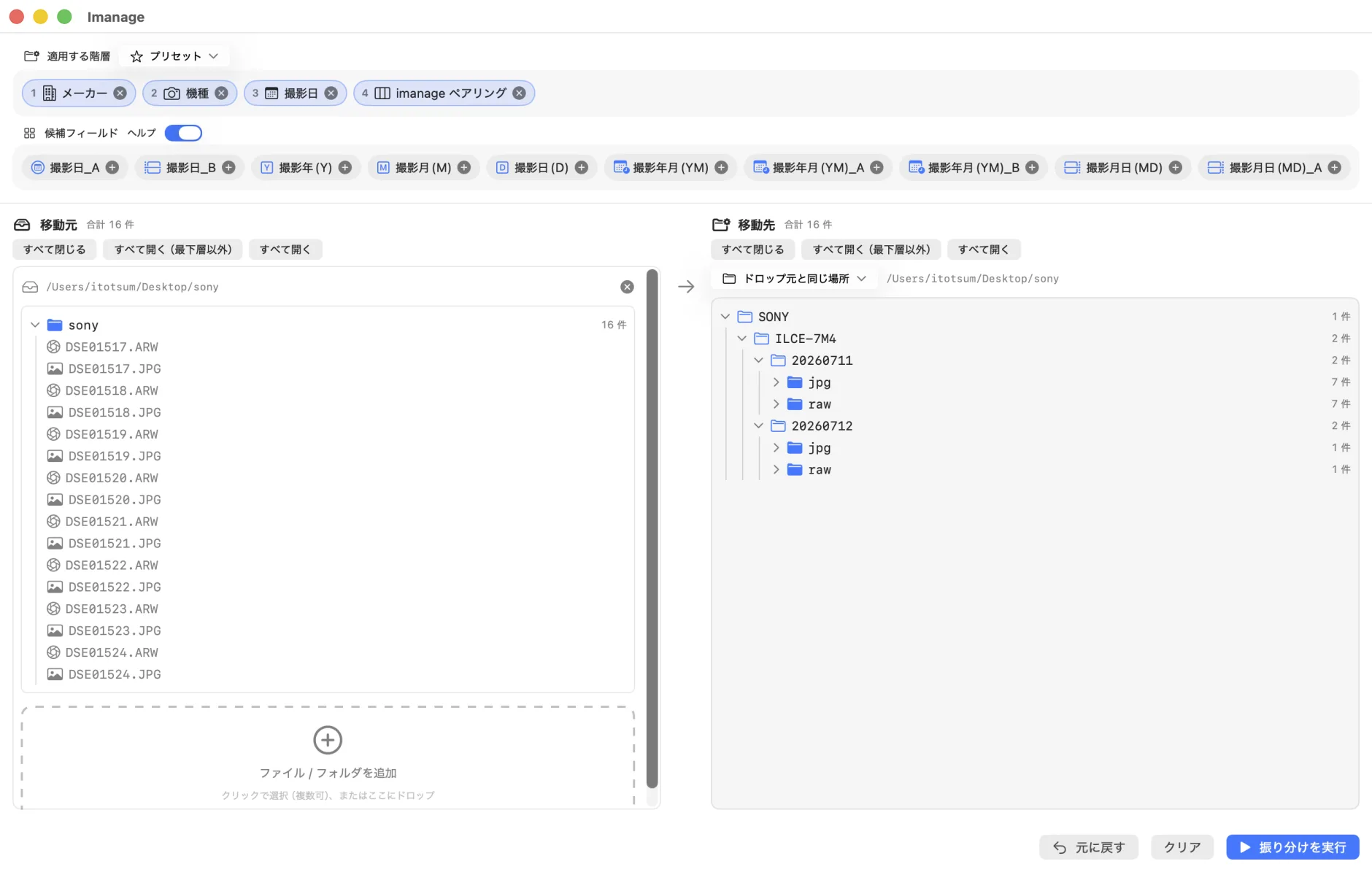Add the 撮影年 (Y) field
This screenshot has width=1372, height=872.
click(x=345, y=168)
